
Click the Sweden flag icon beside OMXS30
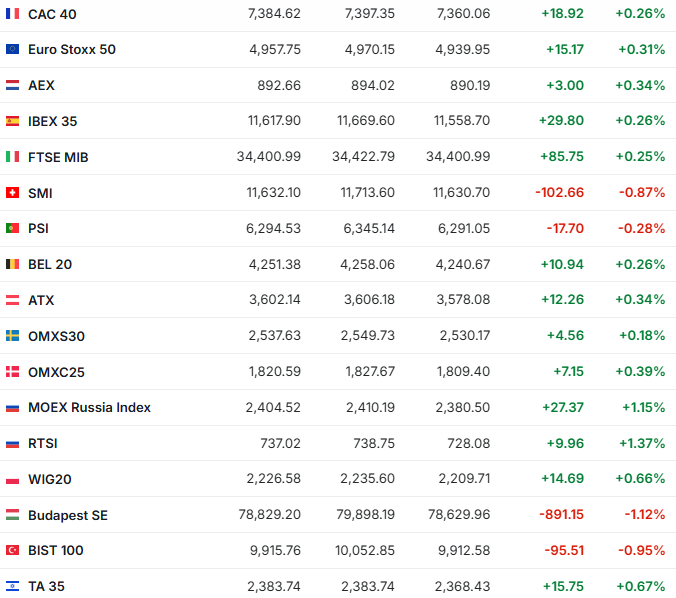pos(12,336)
